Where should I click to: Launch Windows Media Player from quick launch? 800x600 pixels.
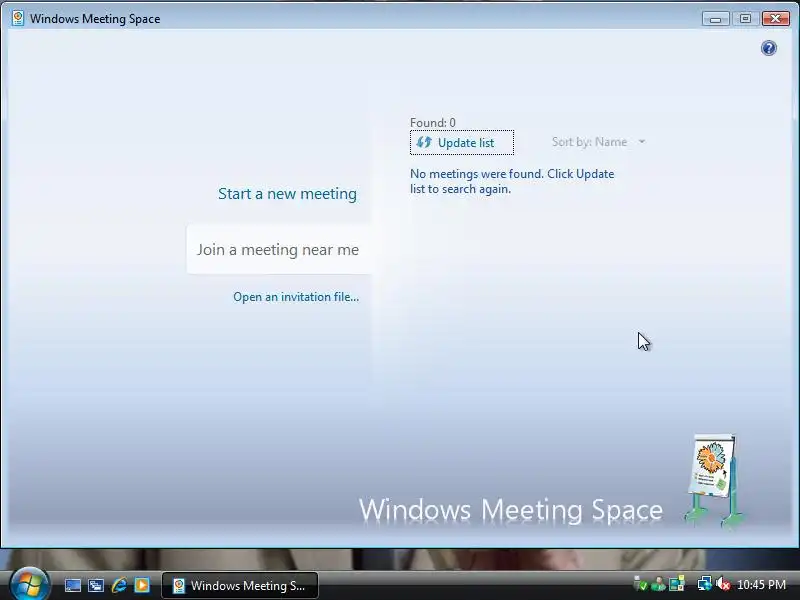(x=142, y=585)
